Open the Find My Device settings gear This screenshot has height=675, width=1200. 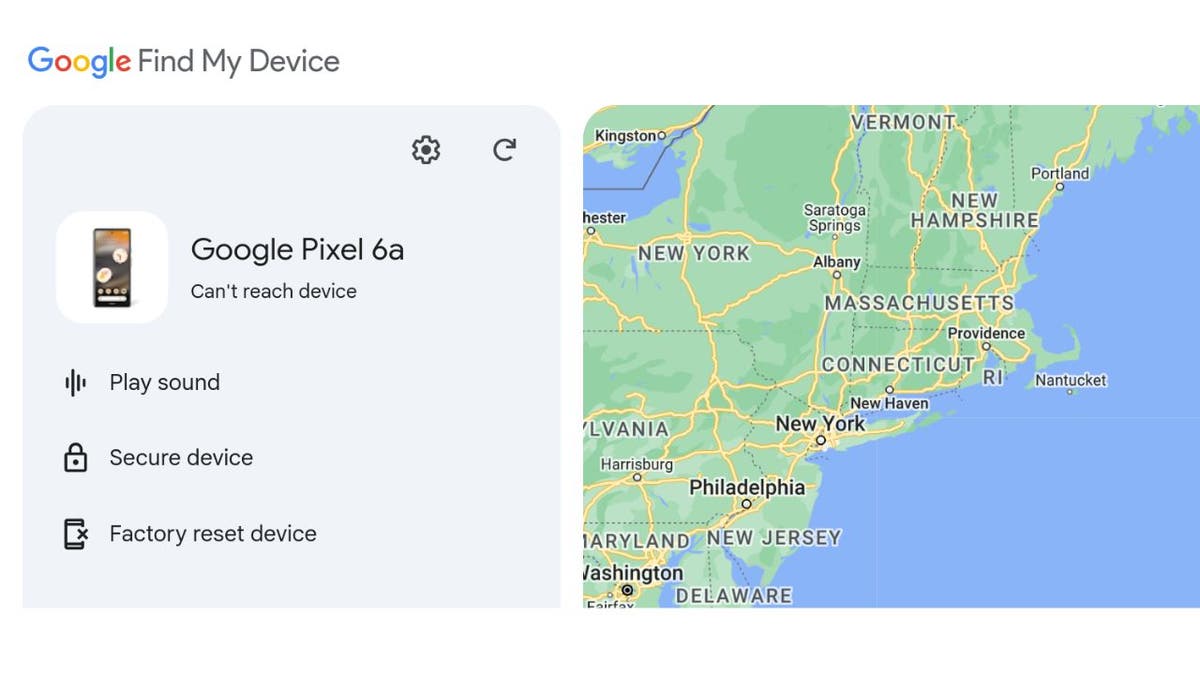(425, 148)
